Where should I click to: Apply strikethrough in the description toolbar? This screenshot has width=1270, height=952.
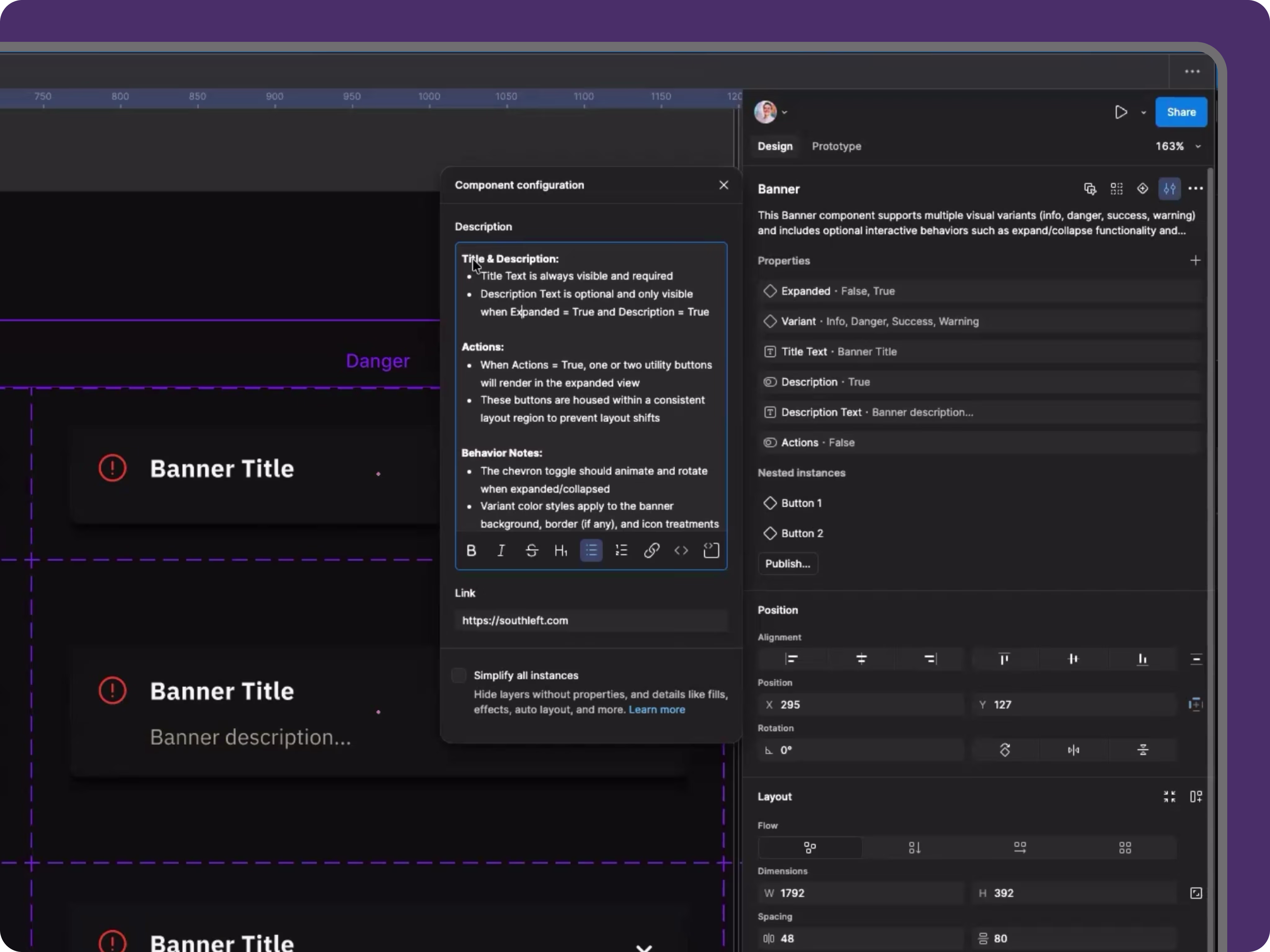(532, 550)
